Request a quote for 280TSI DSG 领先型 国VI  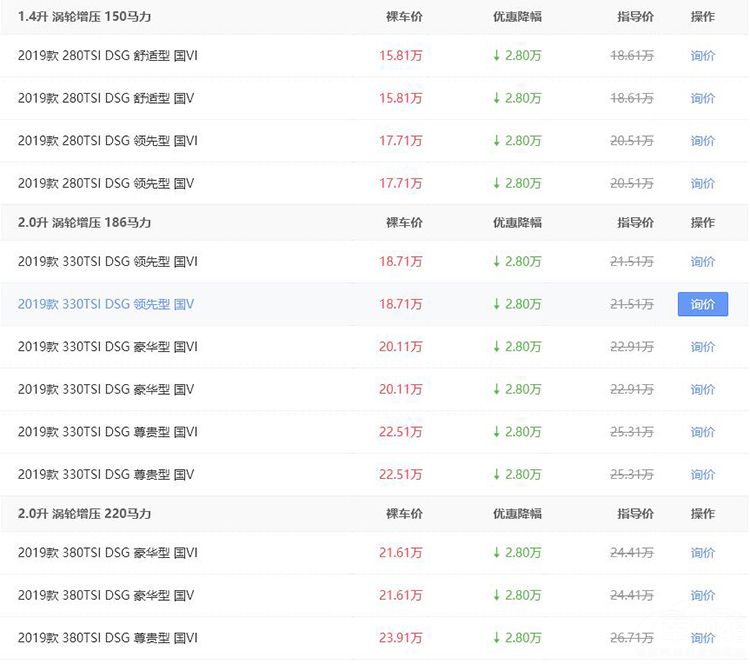point(702,141)
